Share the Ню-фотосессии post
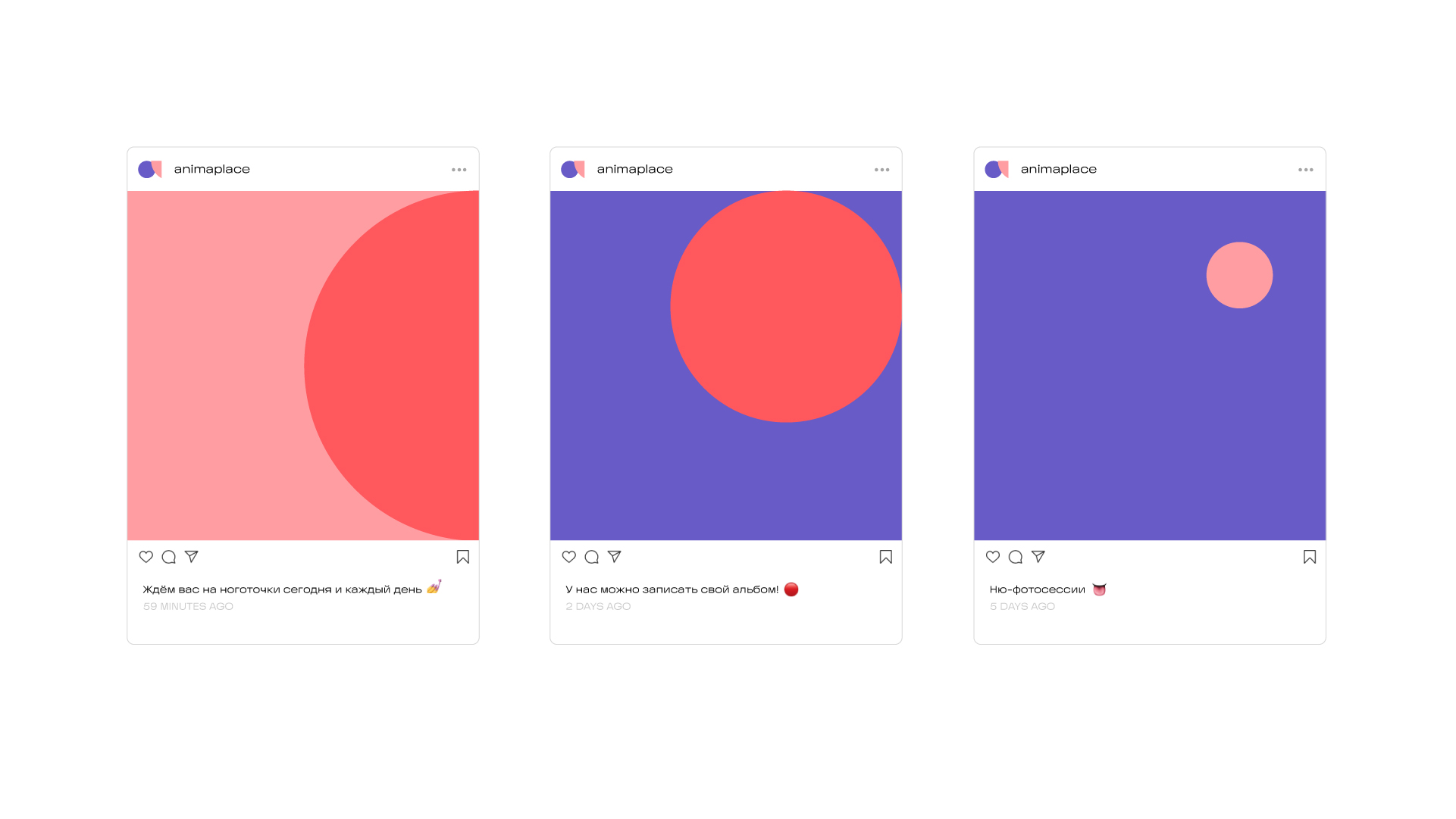1456x819 pixels. pyautogui.click(x=1038, y=557)
